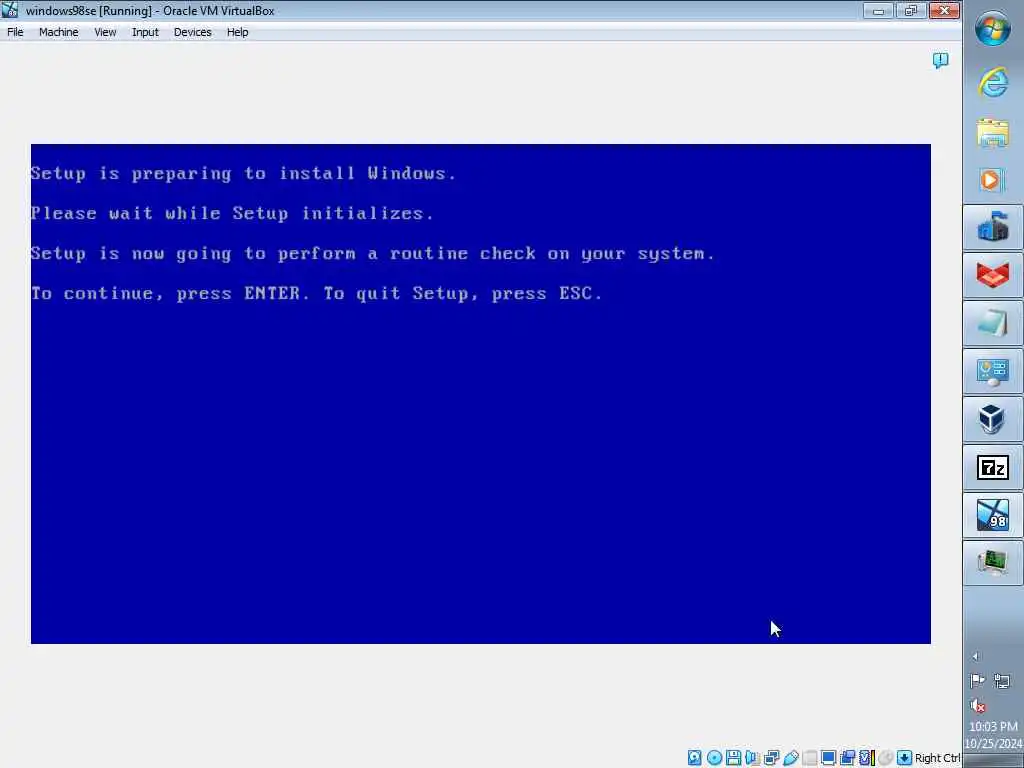Click the mouse integration status icon

pos(886,758)
